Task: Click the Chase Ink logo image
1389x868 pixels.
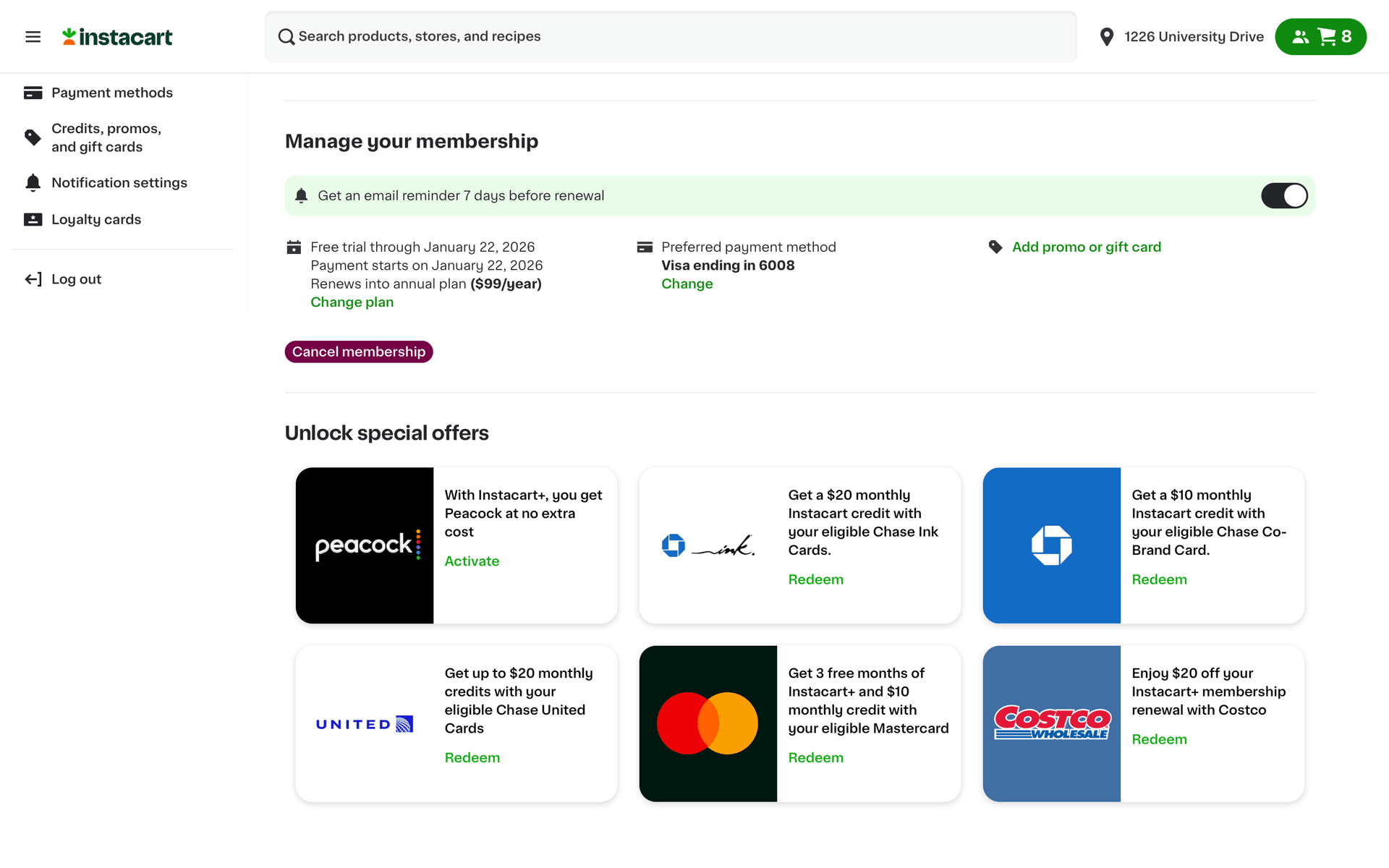Action: tap(708, 545)
